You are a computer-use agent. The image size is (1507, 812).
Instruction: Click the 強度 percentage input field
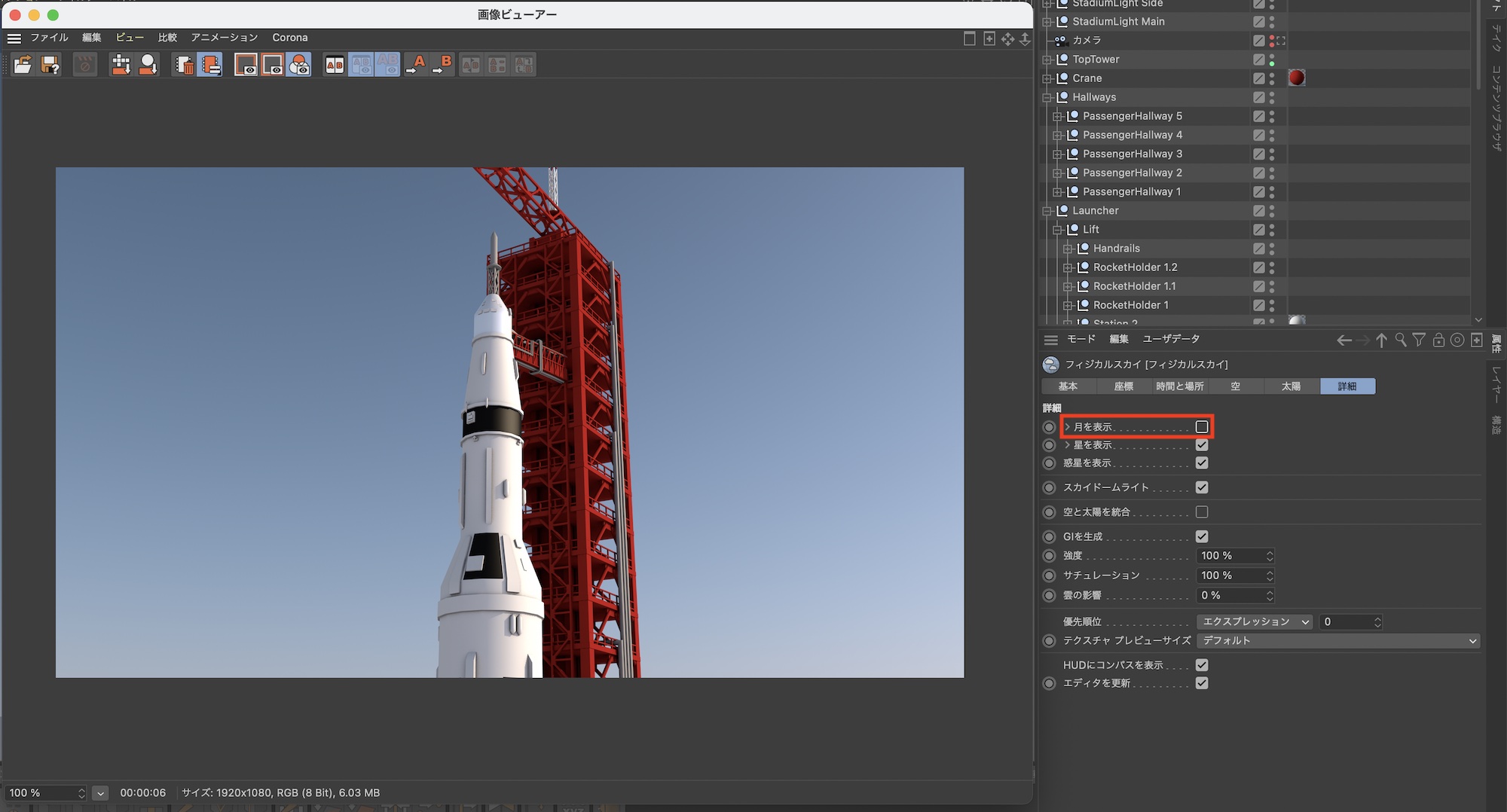click(1230, 556)
